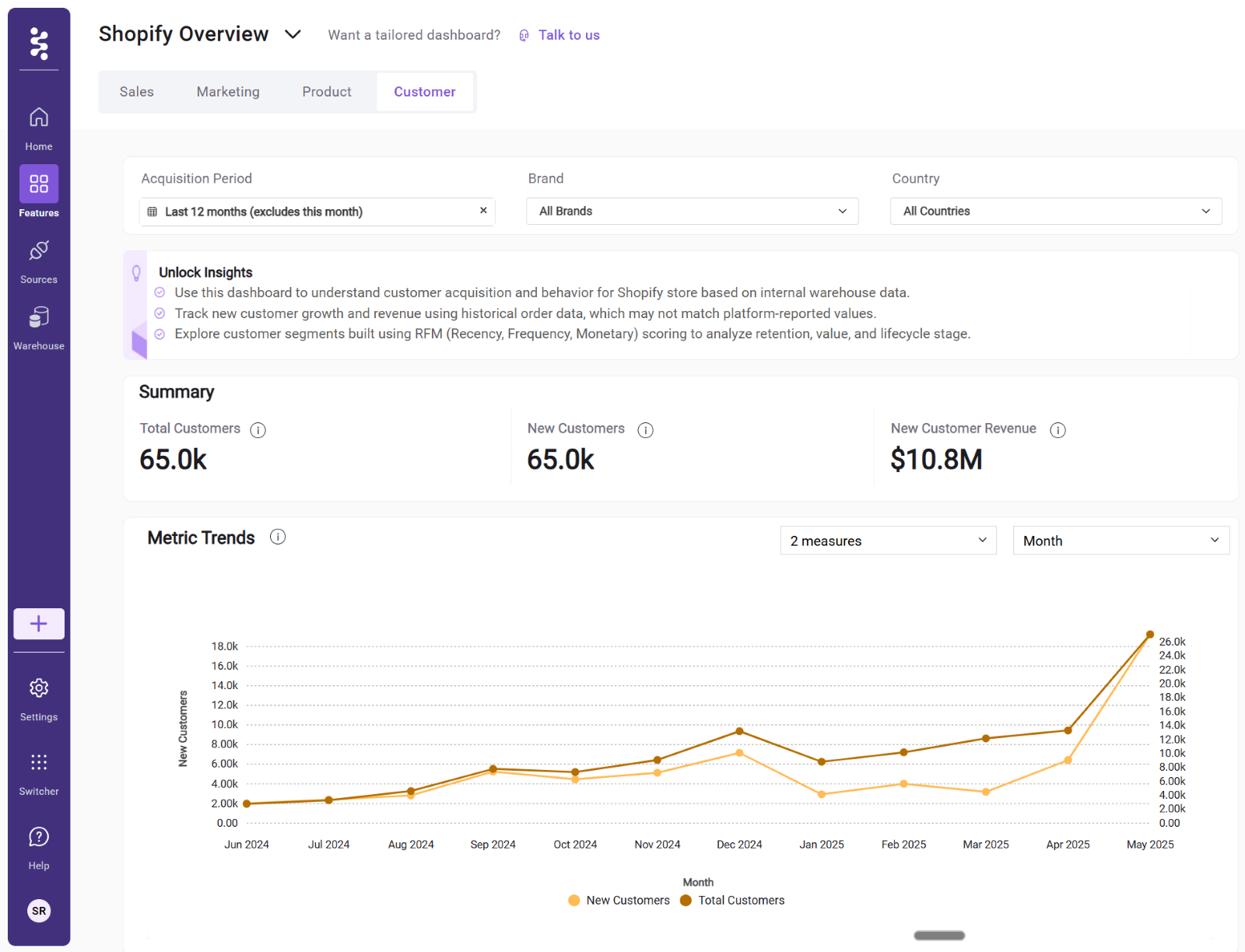Expand the Shopify Overview dashboard chevron
The image size is (1245, 952).
coord(293,34)
